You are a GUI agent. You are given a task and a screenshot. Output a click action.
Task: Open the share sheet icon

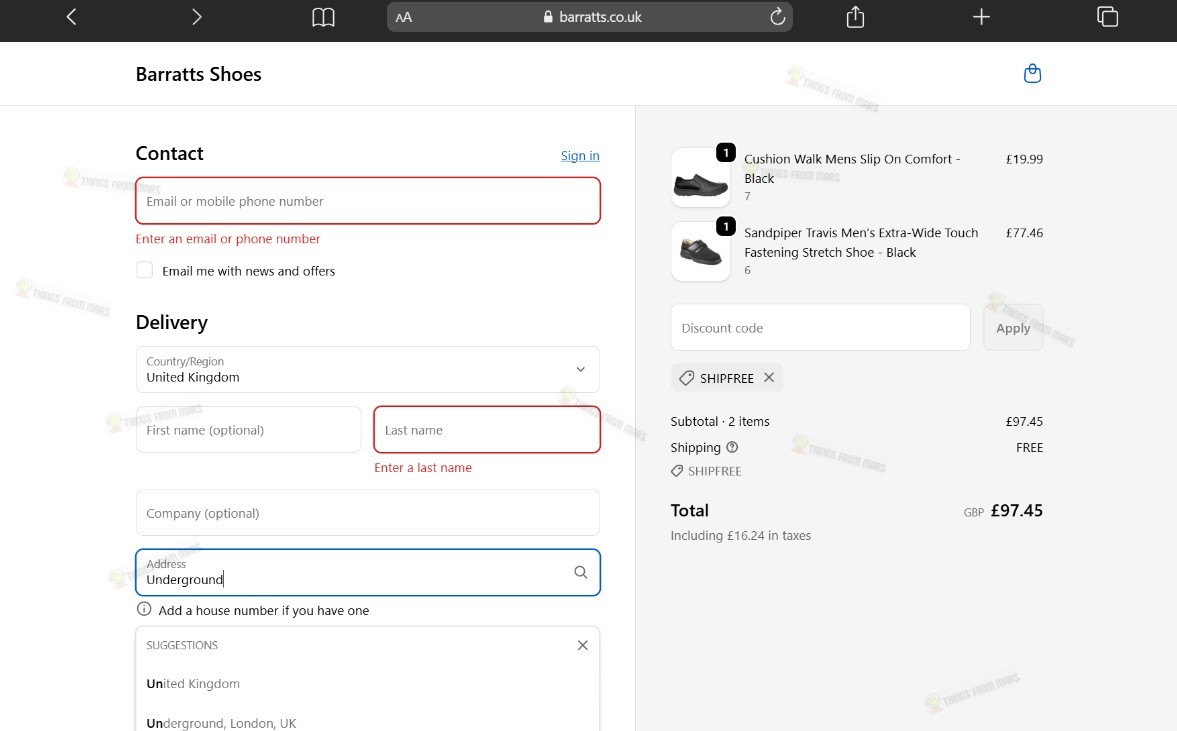856,17
